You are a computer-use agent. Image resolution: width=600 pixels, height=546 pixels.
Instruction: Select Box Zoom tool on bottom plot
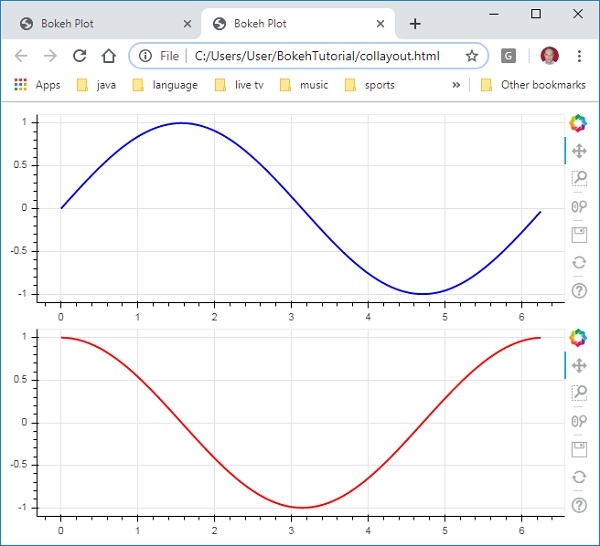(578, 394)
